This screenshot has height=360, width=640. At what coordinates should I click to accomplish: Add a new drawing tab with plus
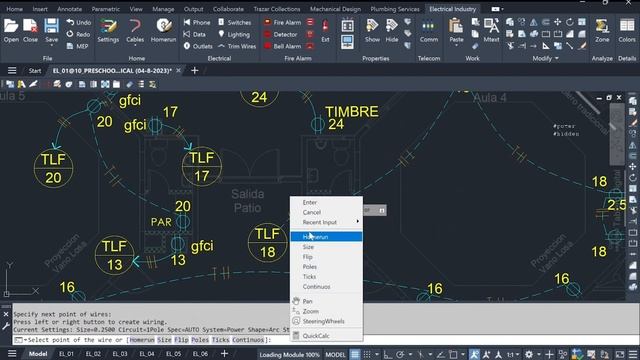pyautogui.click(x=195, y=71)
